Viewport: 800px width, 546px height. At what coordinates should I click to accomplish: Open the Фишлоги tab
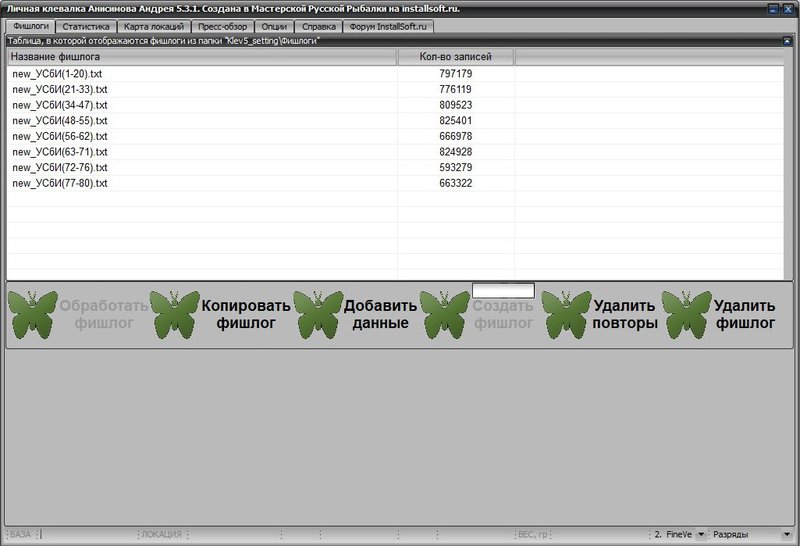pos(31,26)
